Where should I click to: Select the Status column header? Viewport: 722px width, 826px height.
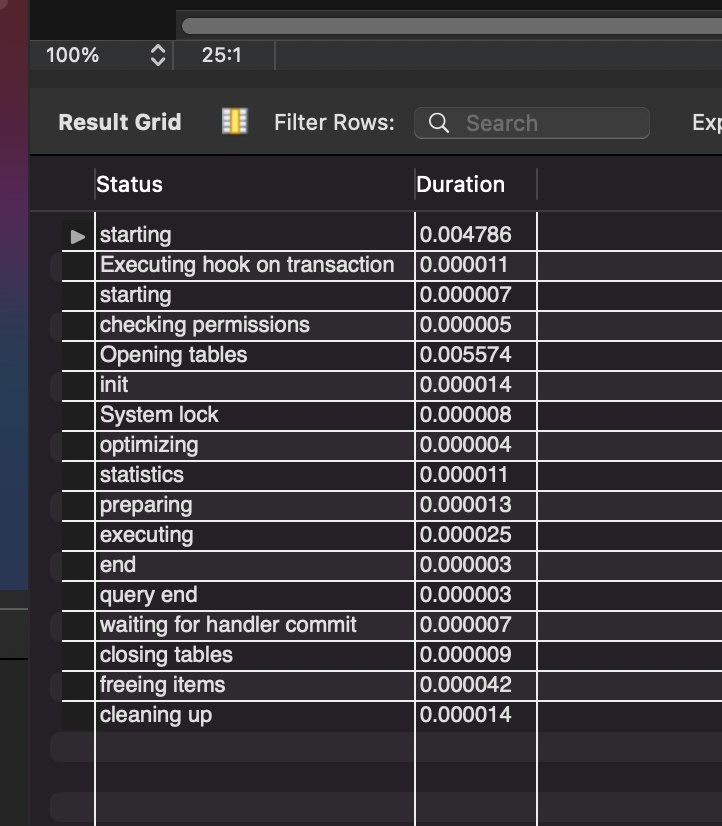(x=254, y=184)
